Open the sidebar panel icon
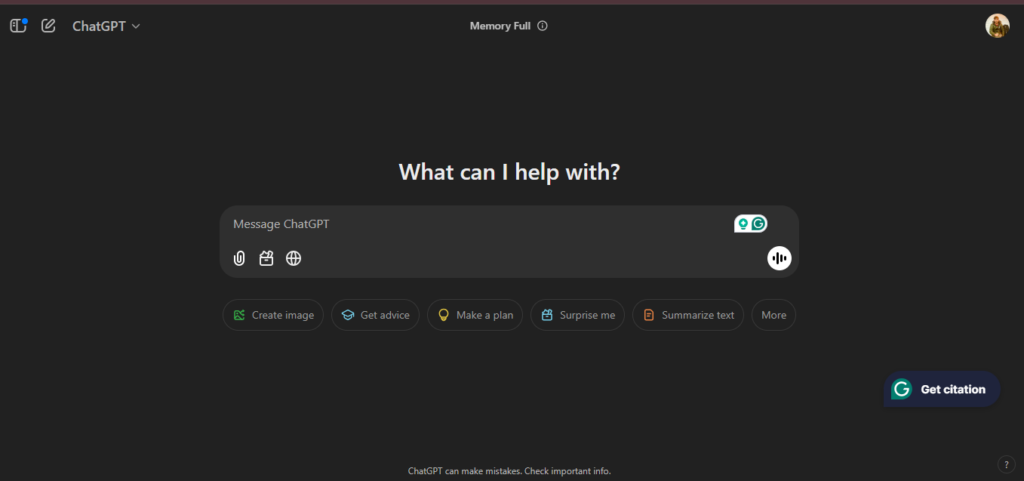Viewport: 1024px width, 481px height. click(18, 26)
